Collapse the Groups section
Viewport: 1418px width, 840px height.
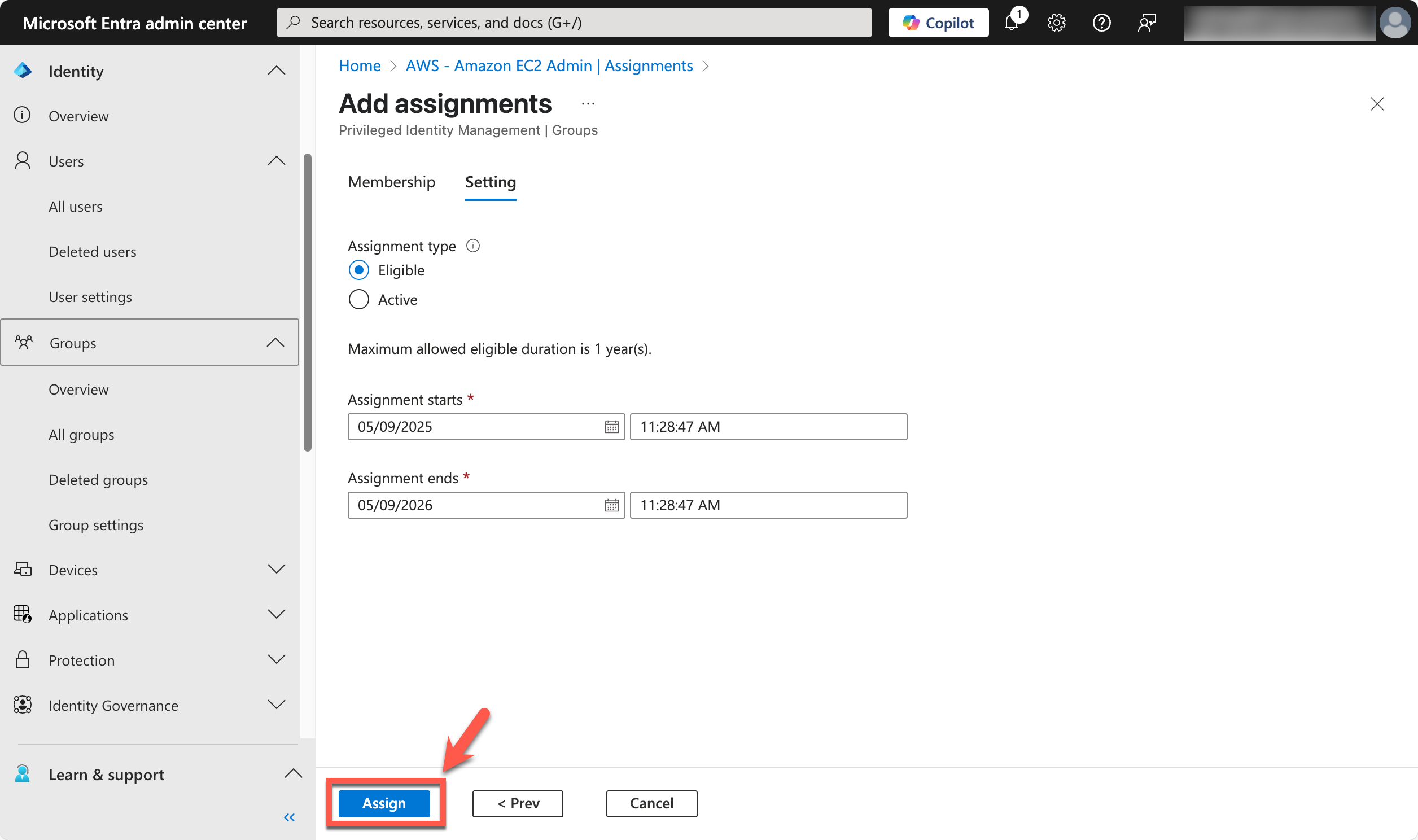click(275, 342)
